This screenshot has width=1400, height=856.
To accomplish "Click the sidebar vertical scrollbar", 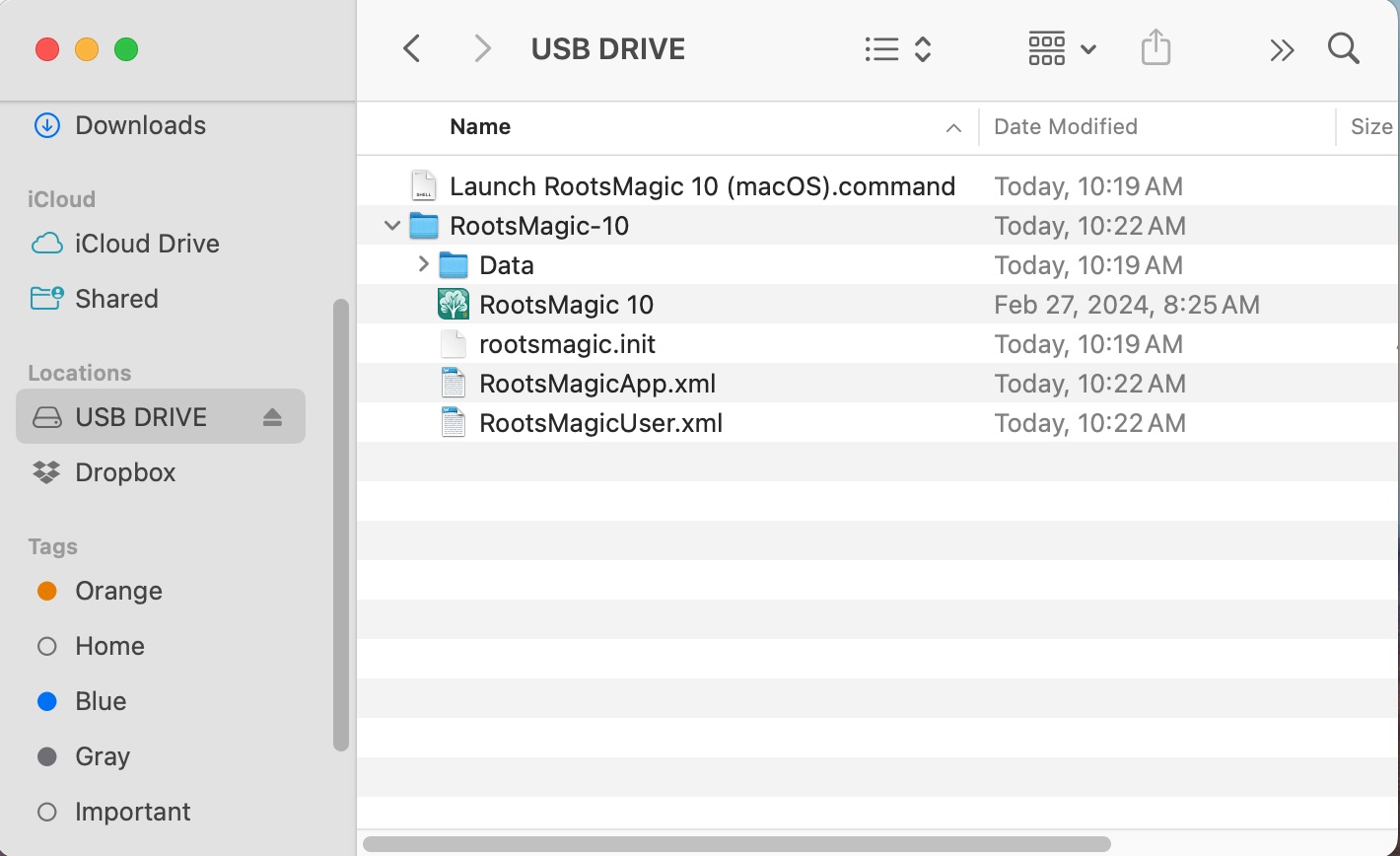I will [341, 525].
